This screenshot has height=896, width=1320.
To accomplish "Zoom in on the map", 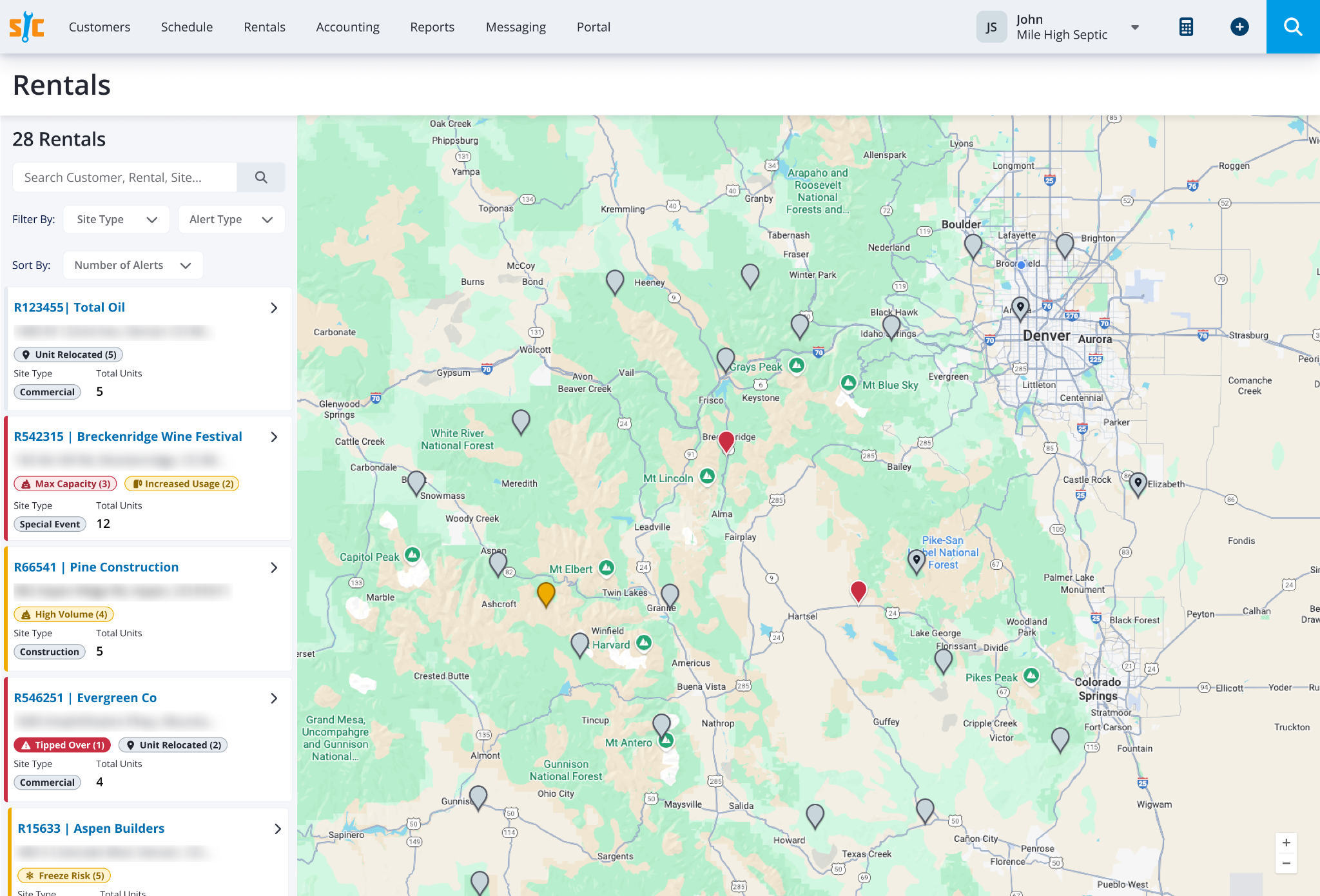I will [1286, 842].
